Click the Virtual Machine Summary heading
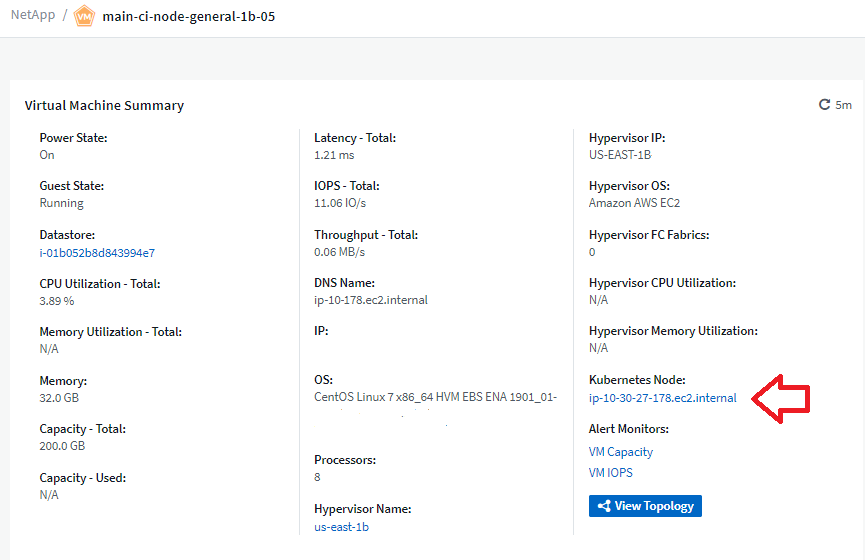The height and width of the screenshot is (560, 865). pos(104,105)
